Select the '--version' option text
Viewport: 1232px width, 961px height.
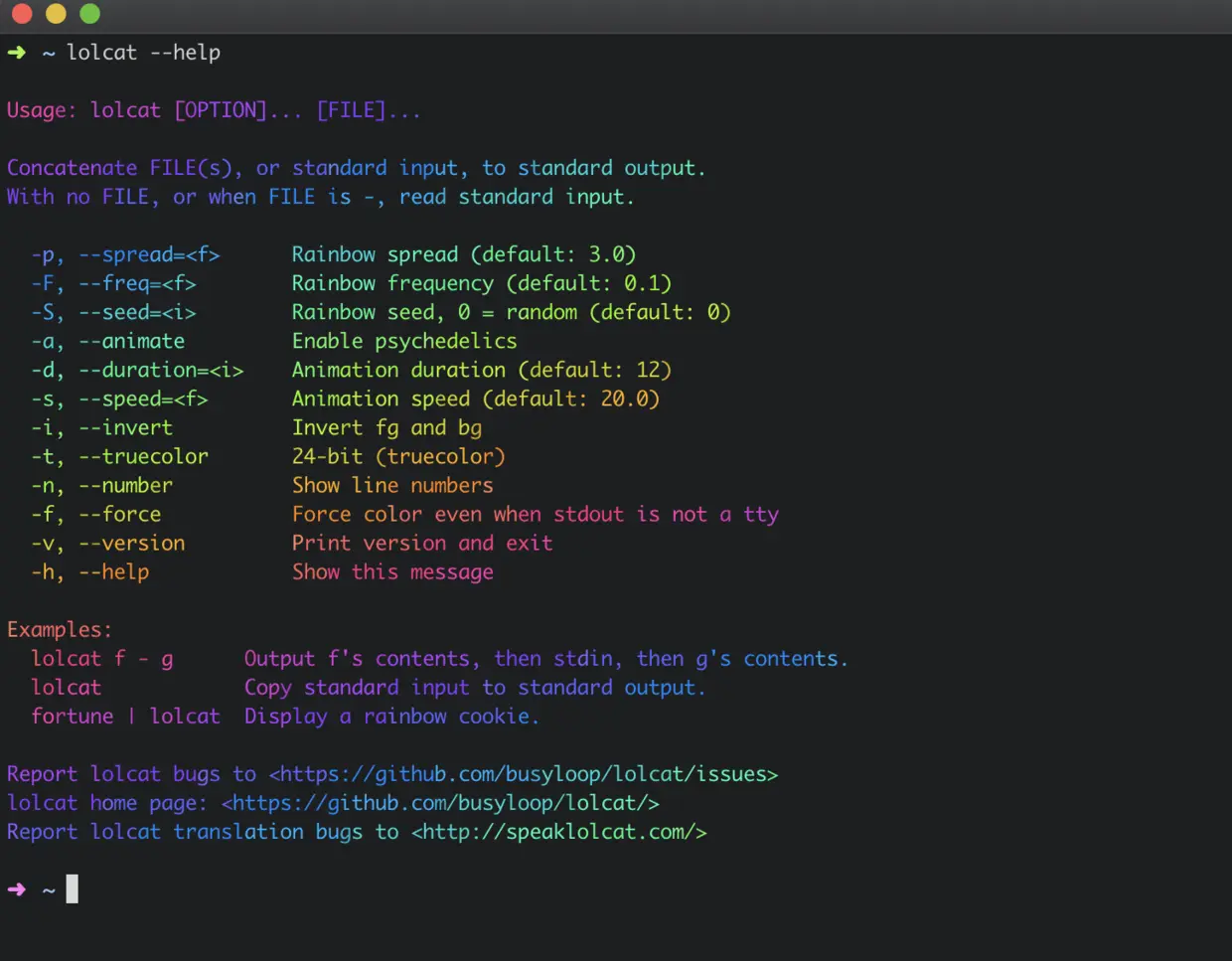[131, 543]
